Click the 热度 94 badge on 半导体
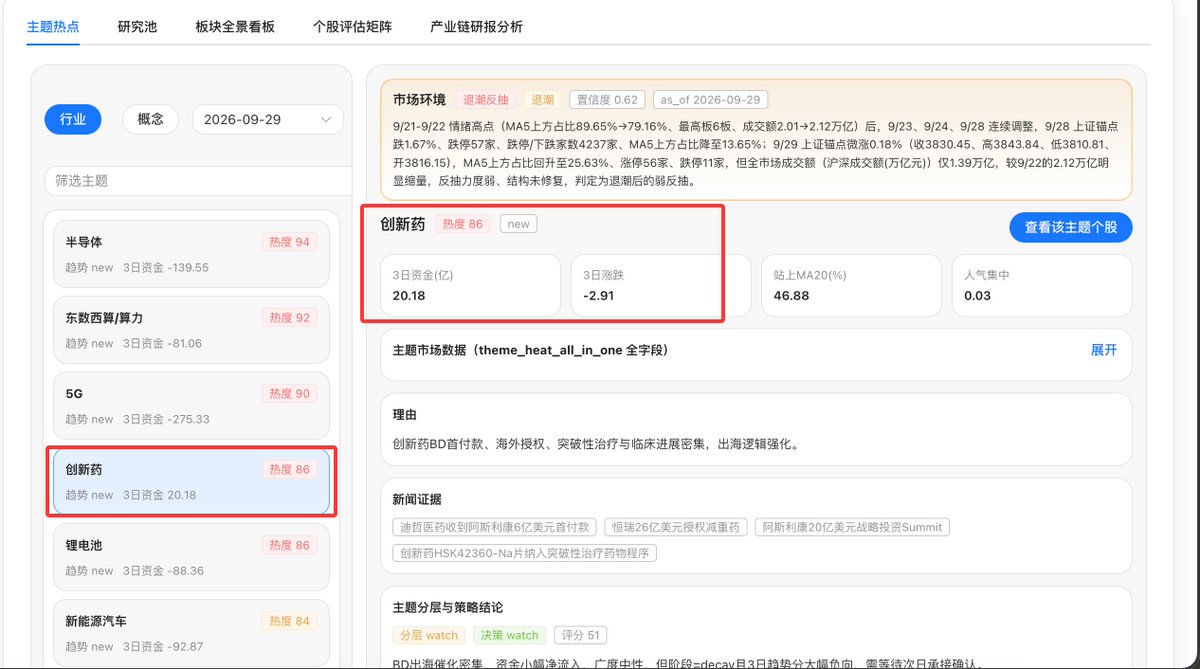This screenshot has width=1200, height=669. click(x=289, y=242)
